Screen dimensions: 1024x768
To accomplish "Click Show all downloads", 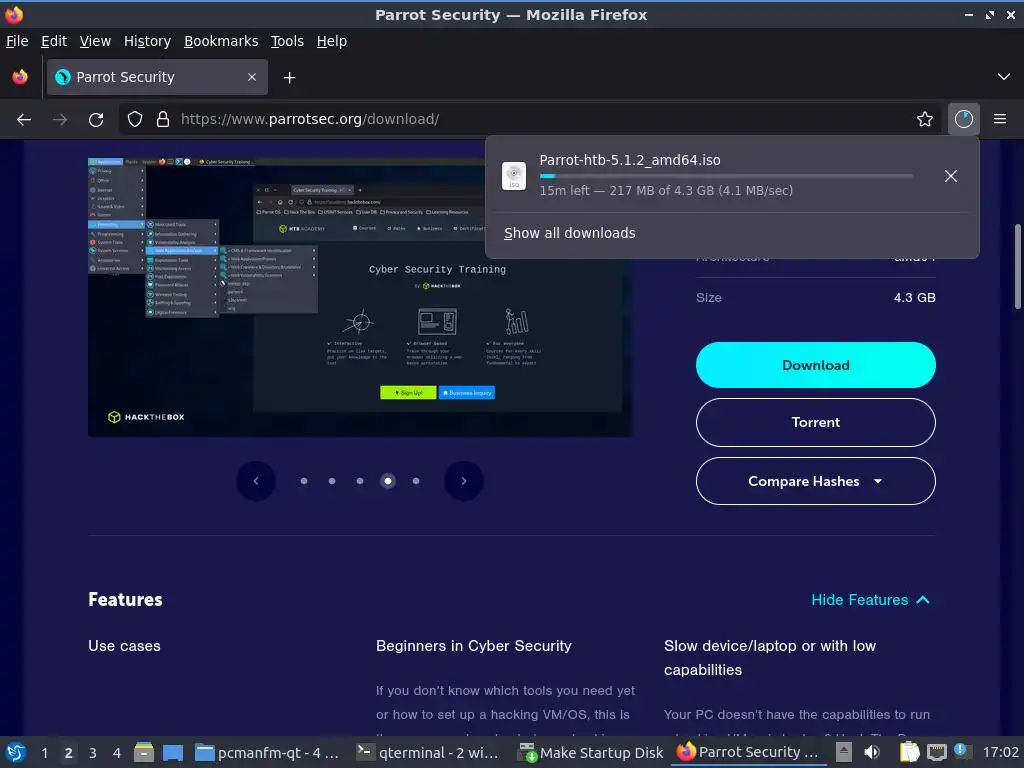I will 569,233.
